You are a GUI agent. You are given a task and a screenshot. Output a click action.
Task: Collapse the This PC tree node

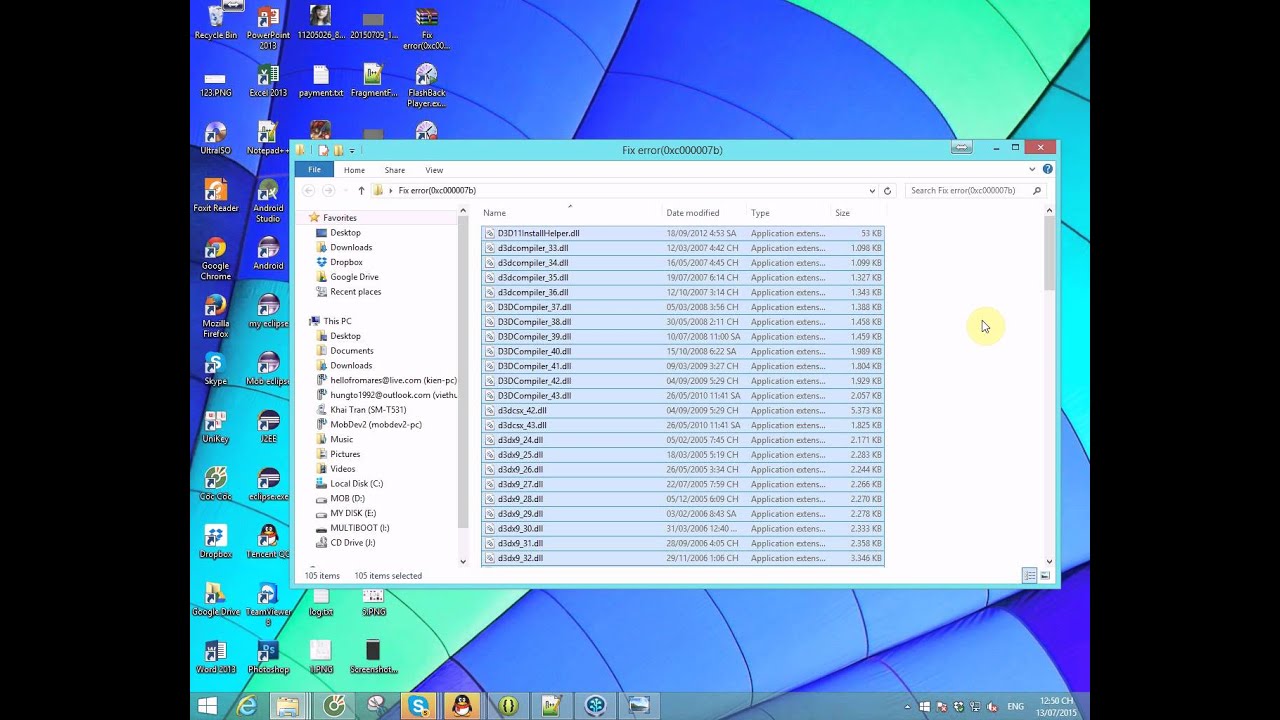(x=302, y=321)
